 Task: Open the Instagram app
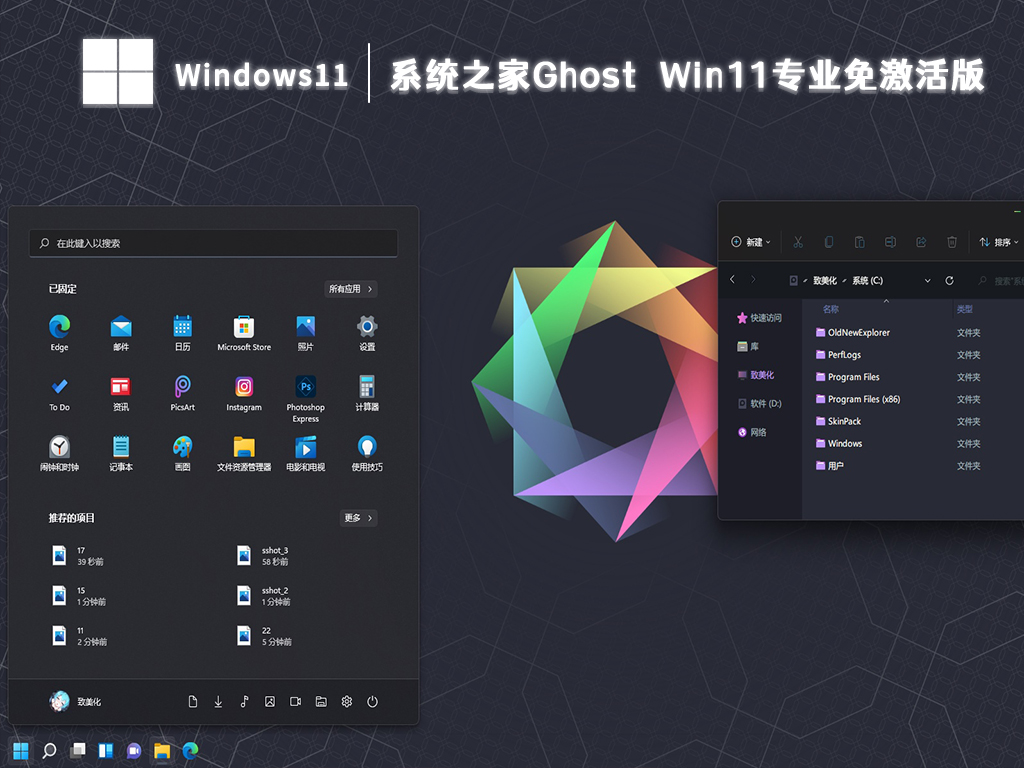pyautogui.click(x=244, y=393)
